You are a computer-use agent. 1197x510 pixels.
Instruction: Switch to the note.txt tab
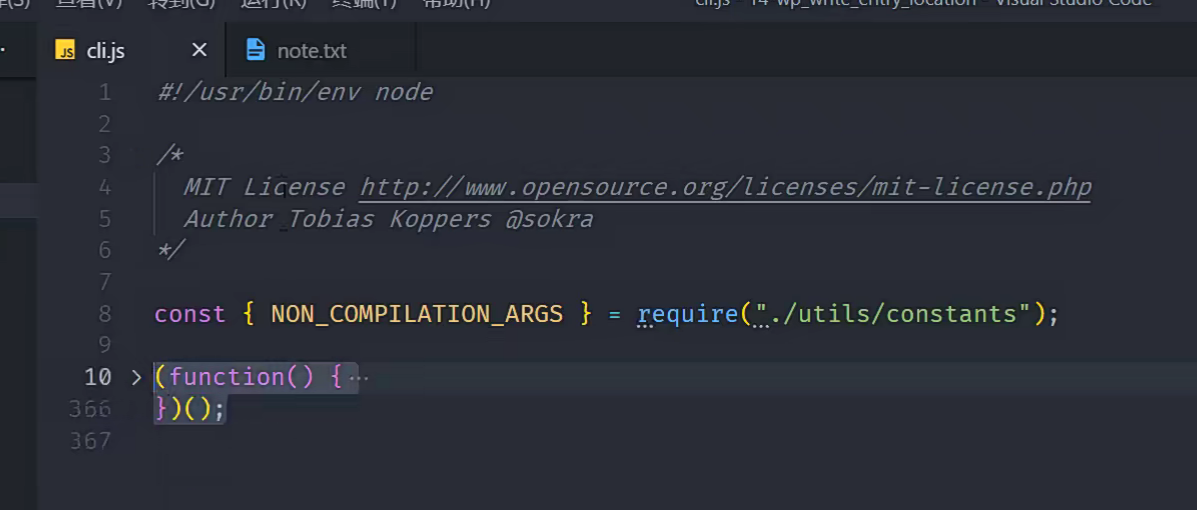click(311, 51)
